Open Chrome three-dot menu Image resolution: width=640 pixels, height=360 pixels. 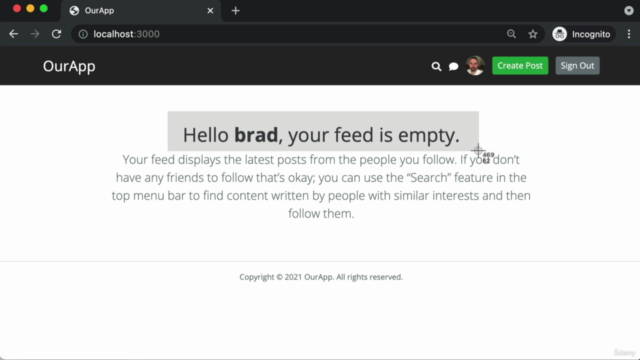[629, 34]
